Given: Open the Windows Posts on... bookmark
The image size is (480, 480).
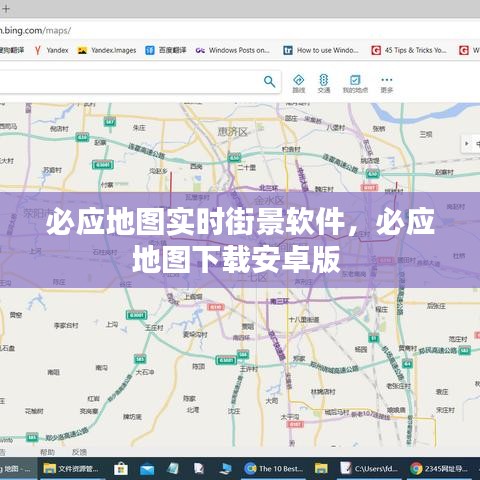Looking at the screenshot, I should (233, 50).
